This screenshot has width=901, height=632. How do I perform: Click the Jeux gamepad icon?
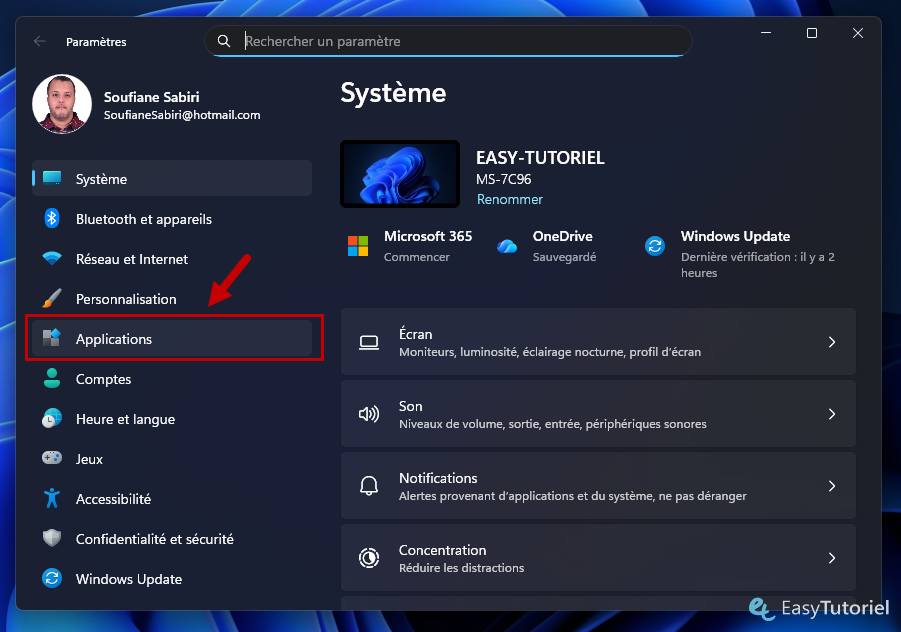point(52,458)
